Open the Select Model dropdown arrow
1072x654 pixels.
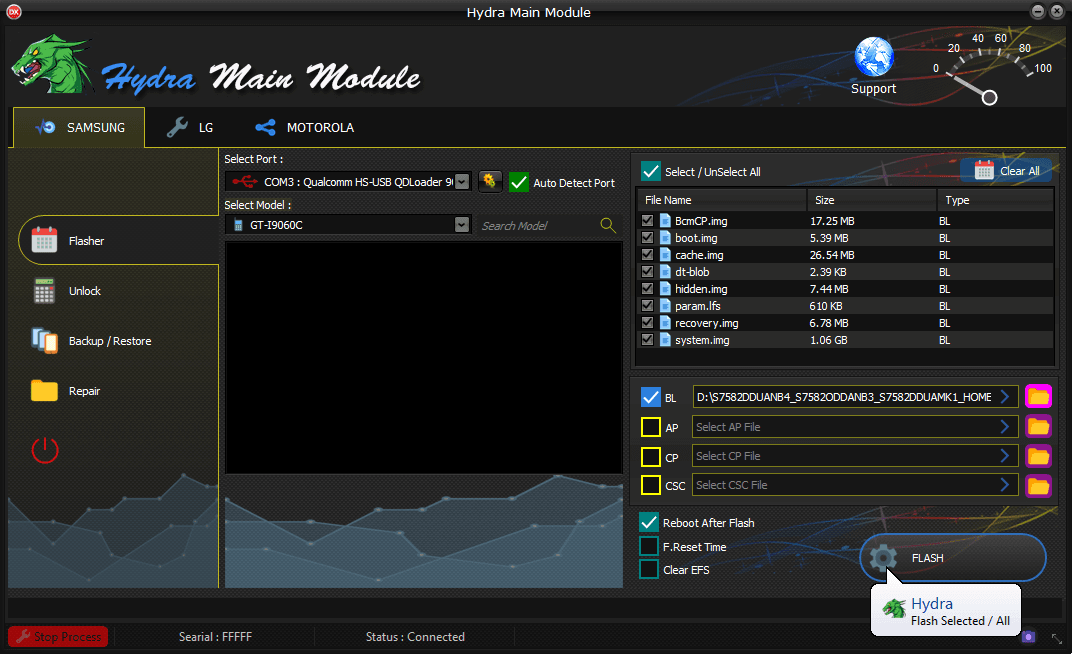[x=462, y=225]
